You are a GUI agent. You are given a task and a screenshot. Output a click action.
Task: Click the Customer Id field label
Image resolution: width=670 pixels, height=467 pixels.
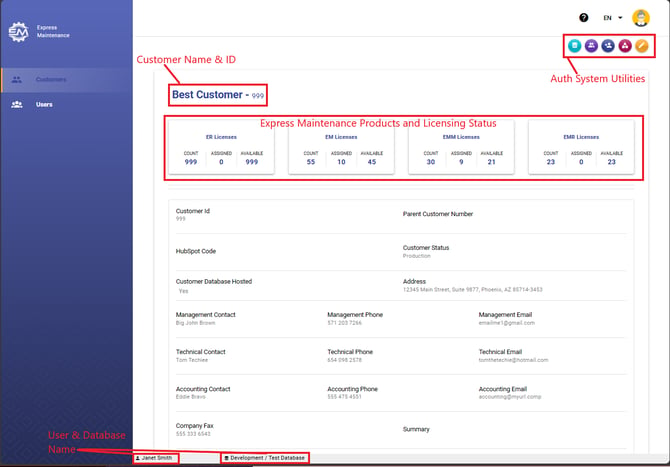[x=193, y=211]
